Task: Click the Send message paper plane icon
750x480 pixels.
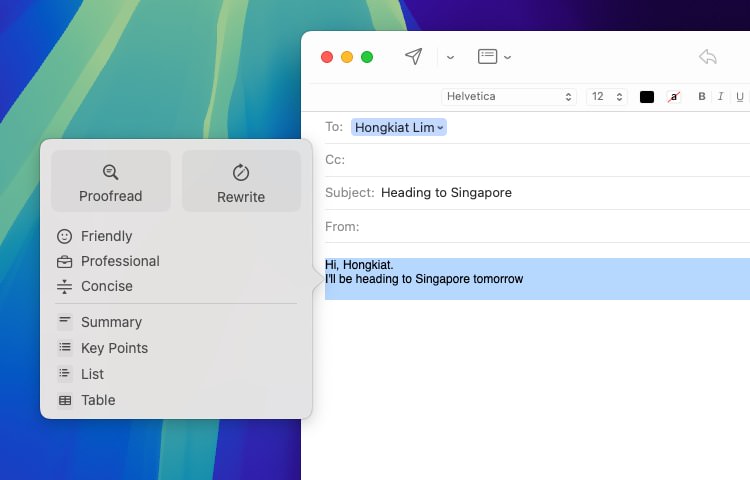Action: pyautogui.click(x=414, y=56)
